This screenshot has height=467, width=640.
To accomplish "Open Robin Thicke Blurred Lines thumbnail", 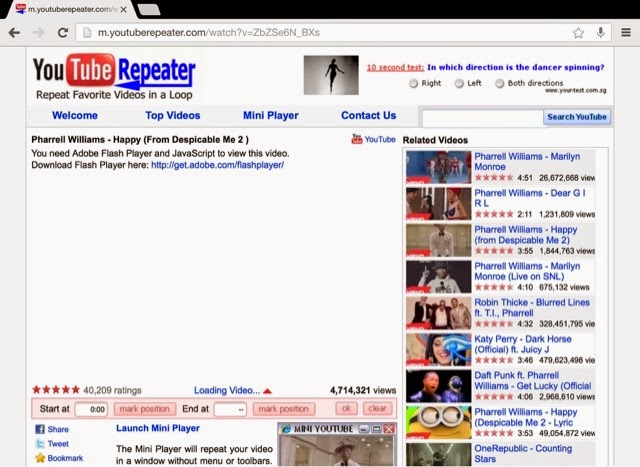I will pos(438,313).
